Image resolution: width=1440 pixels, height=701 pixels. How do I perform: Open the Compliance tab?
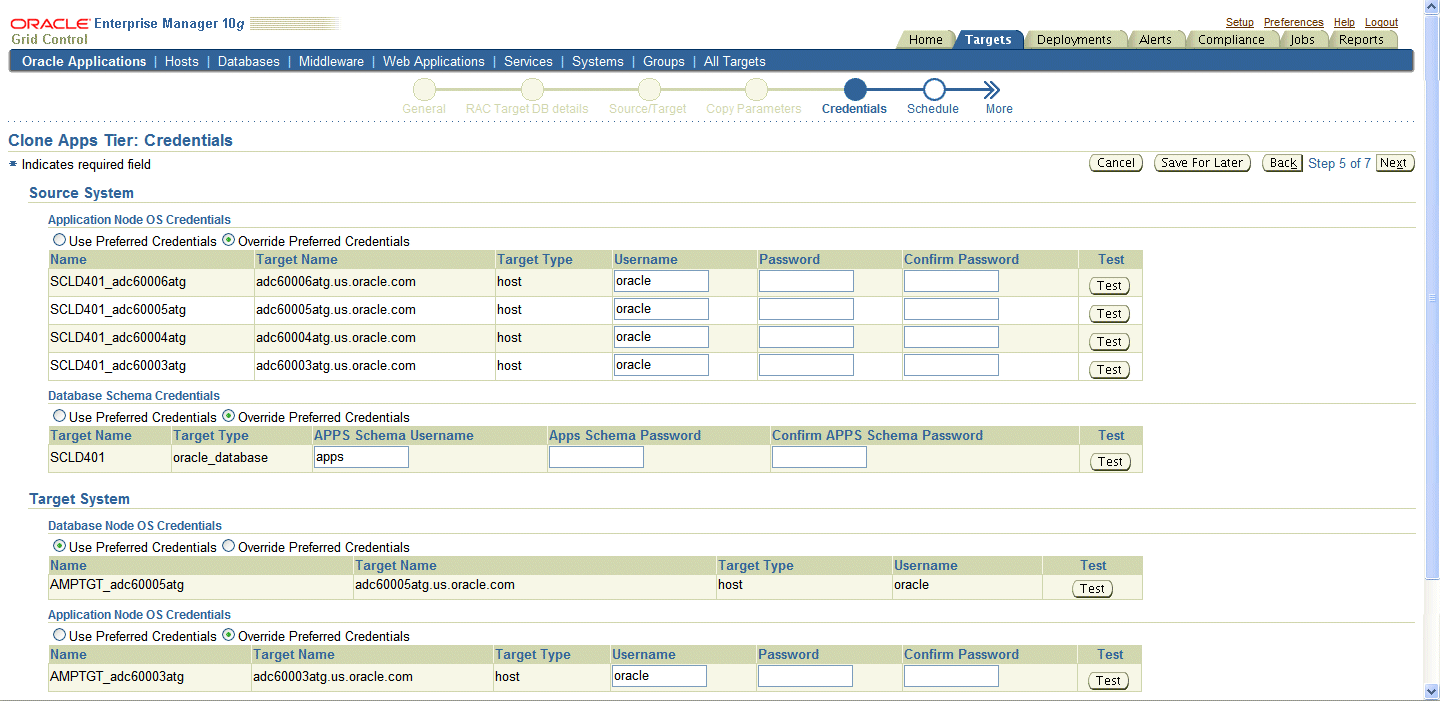1231,40
